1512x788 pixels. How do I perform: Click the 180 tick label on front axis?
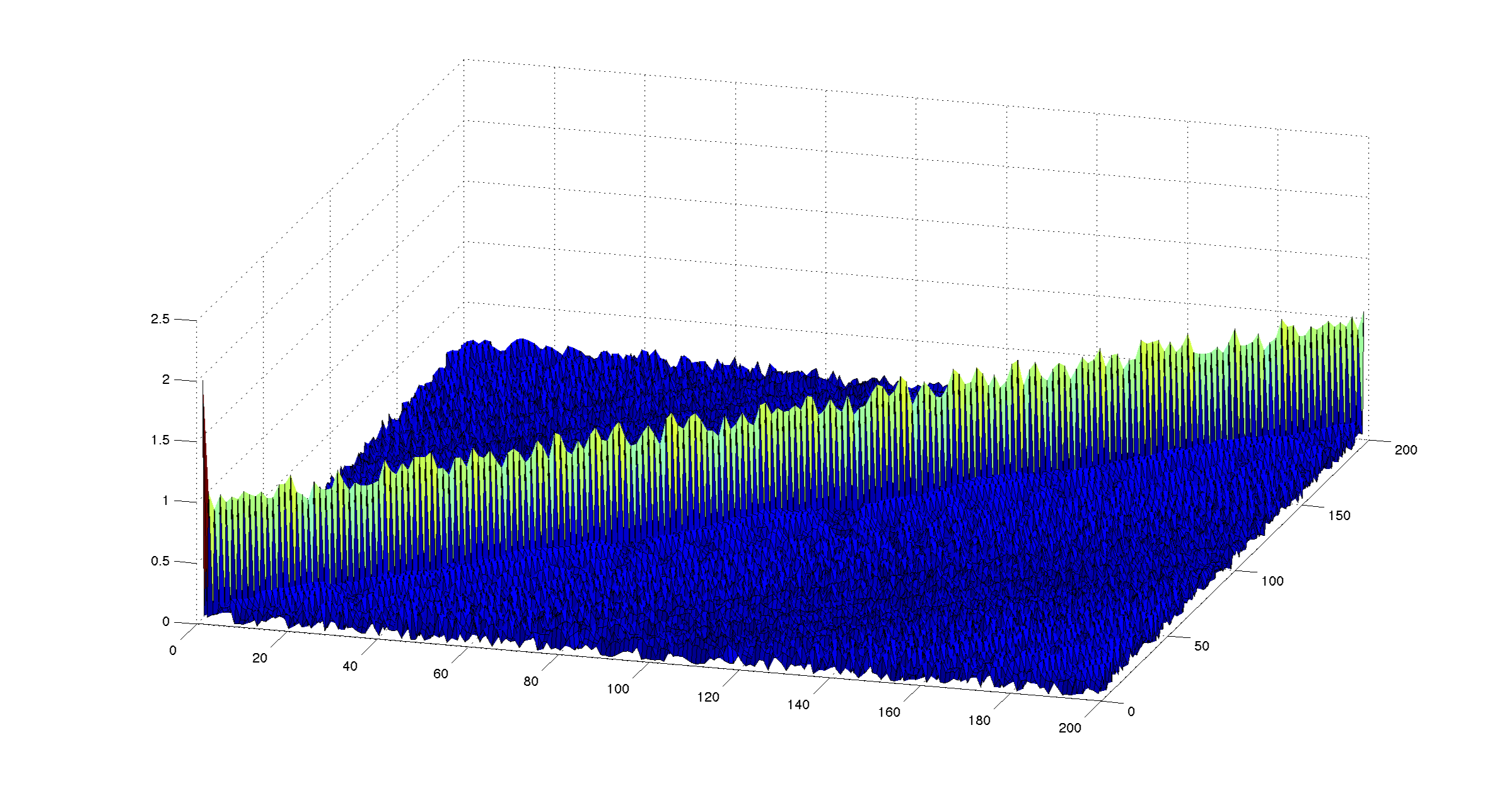[x=979, y=721]
